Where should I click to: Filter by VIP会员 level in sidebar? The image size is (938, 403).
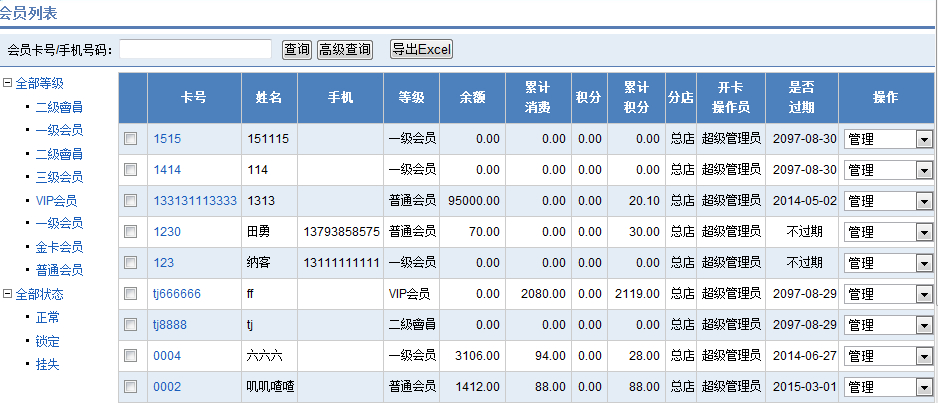pos(58,200)
